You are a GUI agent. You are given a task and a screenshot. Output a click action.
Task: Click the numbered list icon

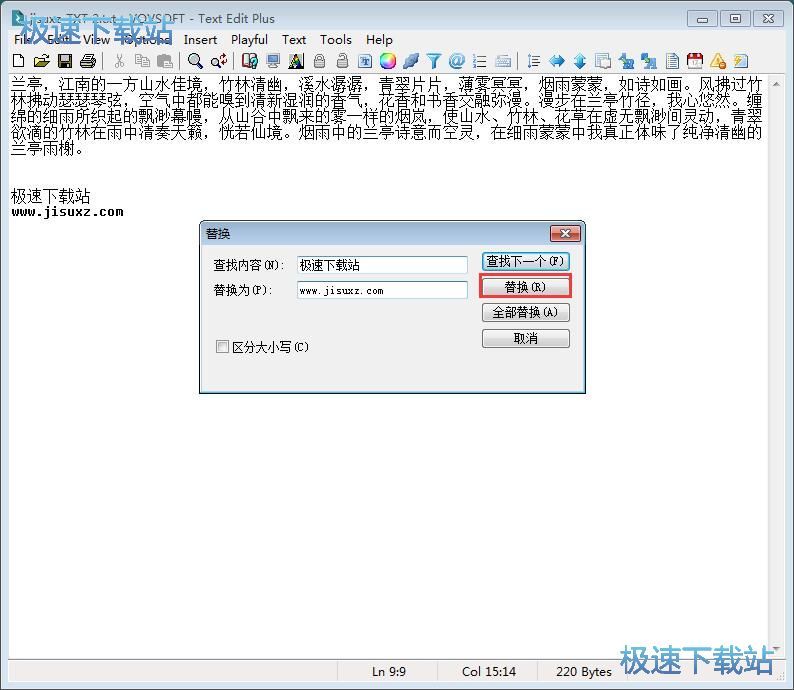click(479, 61)
